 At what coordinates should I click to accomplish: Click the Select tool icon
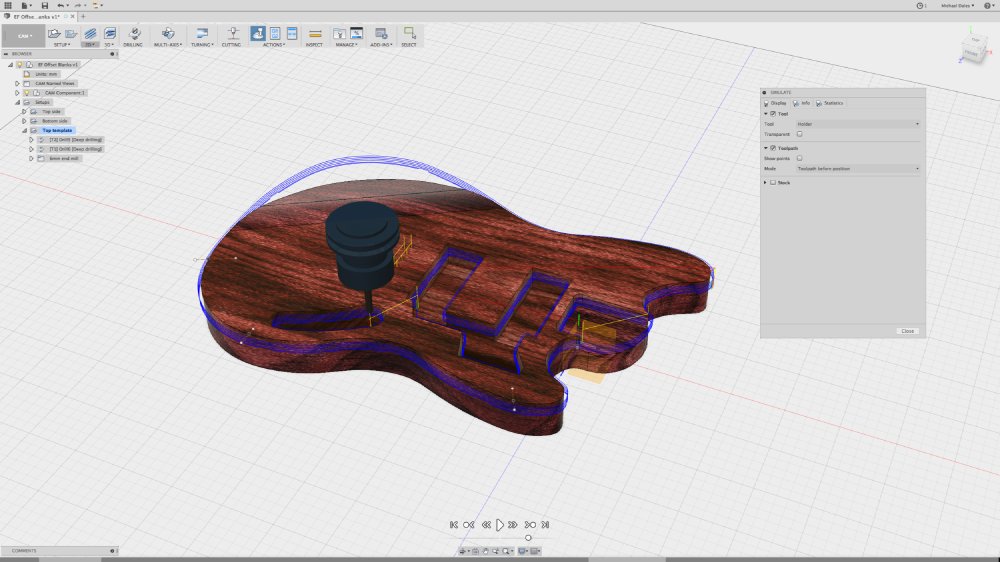coord(409,33)
